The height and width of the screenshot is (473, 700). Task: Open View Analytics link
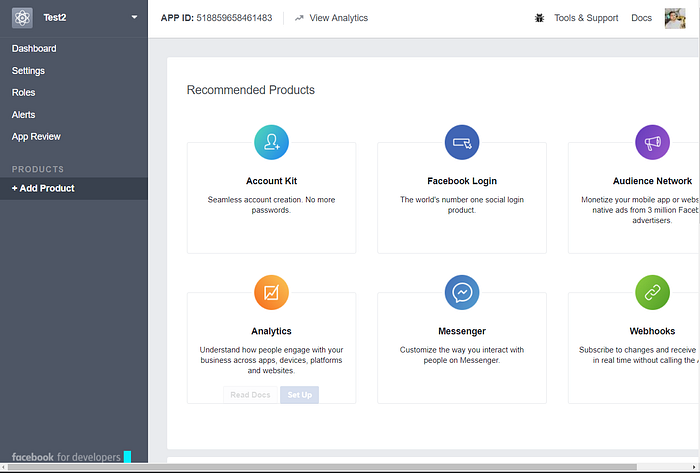pos(338,18)
